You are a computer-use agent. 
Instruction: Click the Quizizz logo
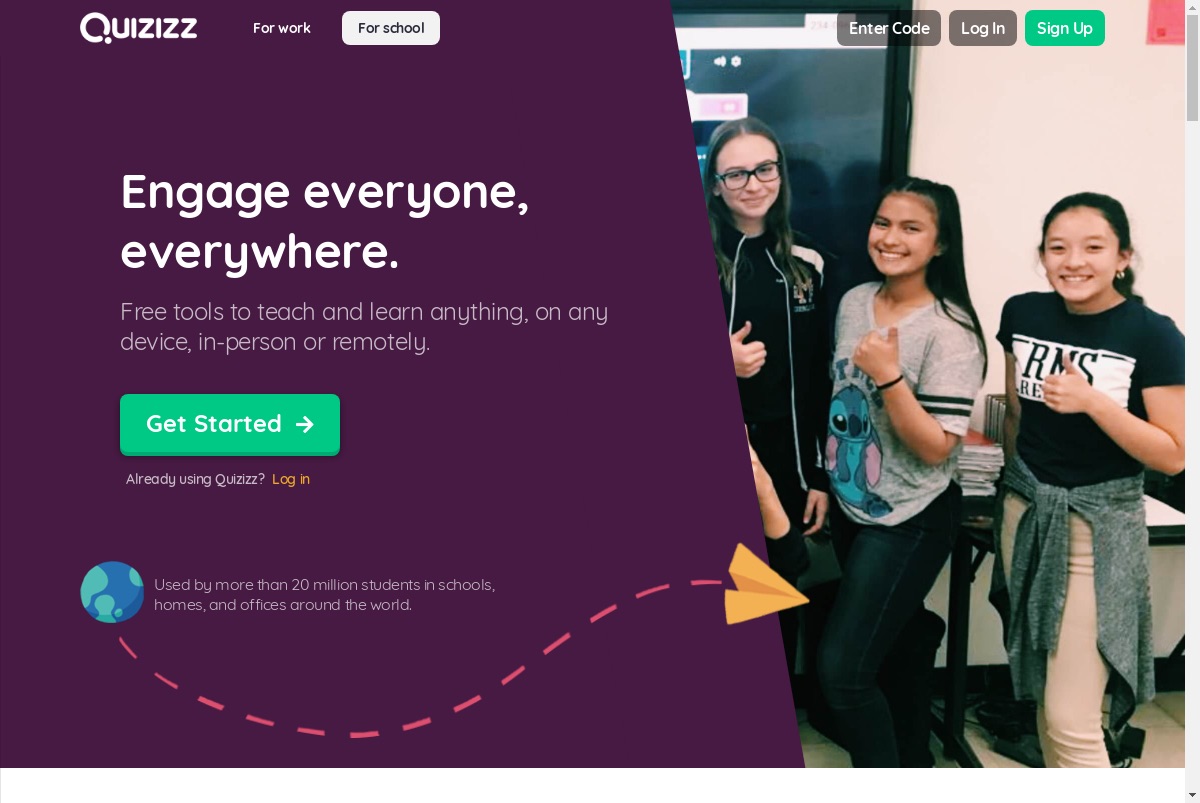[x=138, y=28]
